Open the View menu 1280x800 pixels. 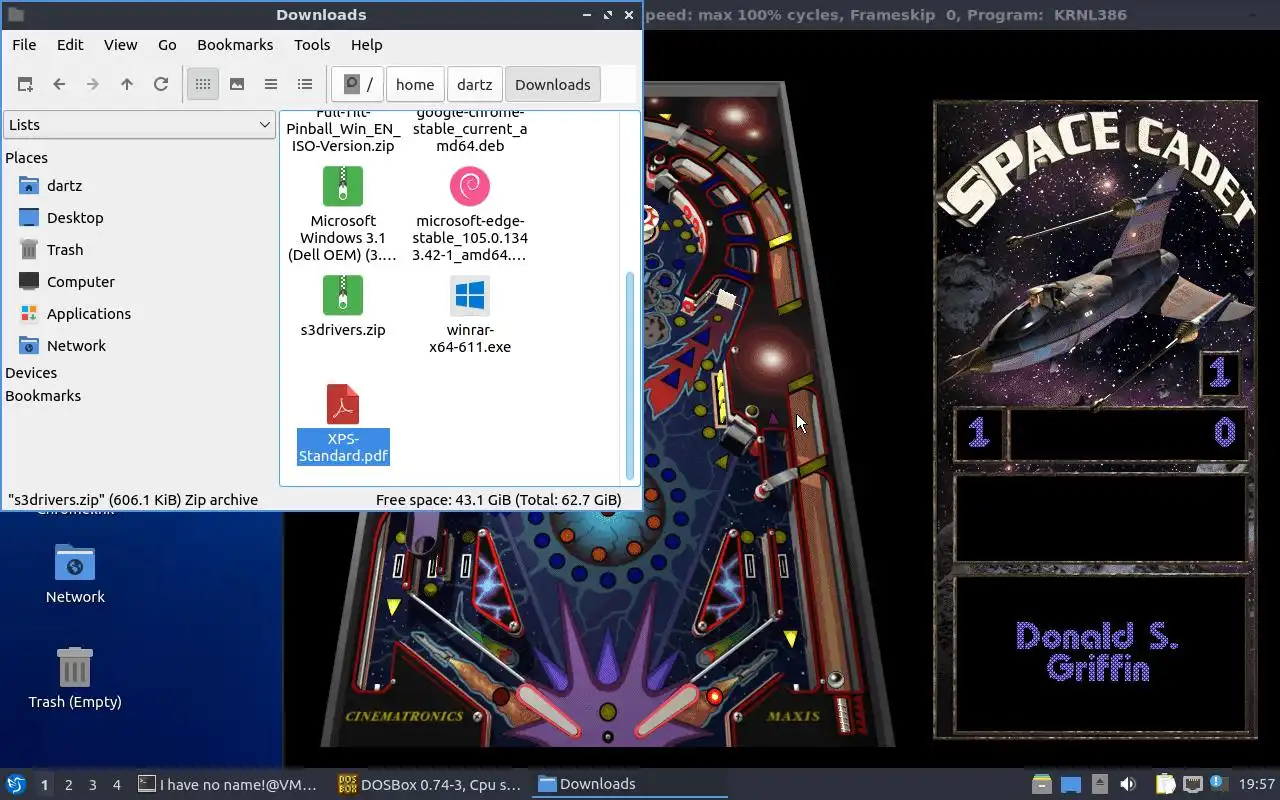coord(121,45)
